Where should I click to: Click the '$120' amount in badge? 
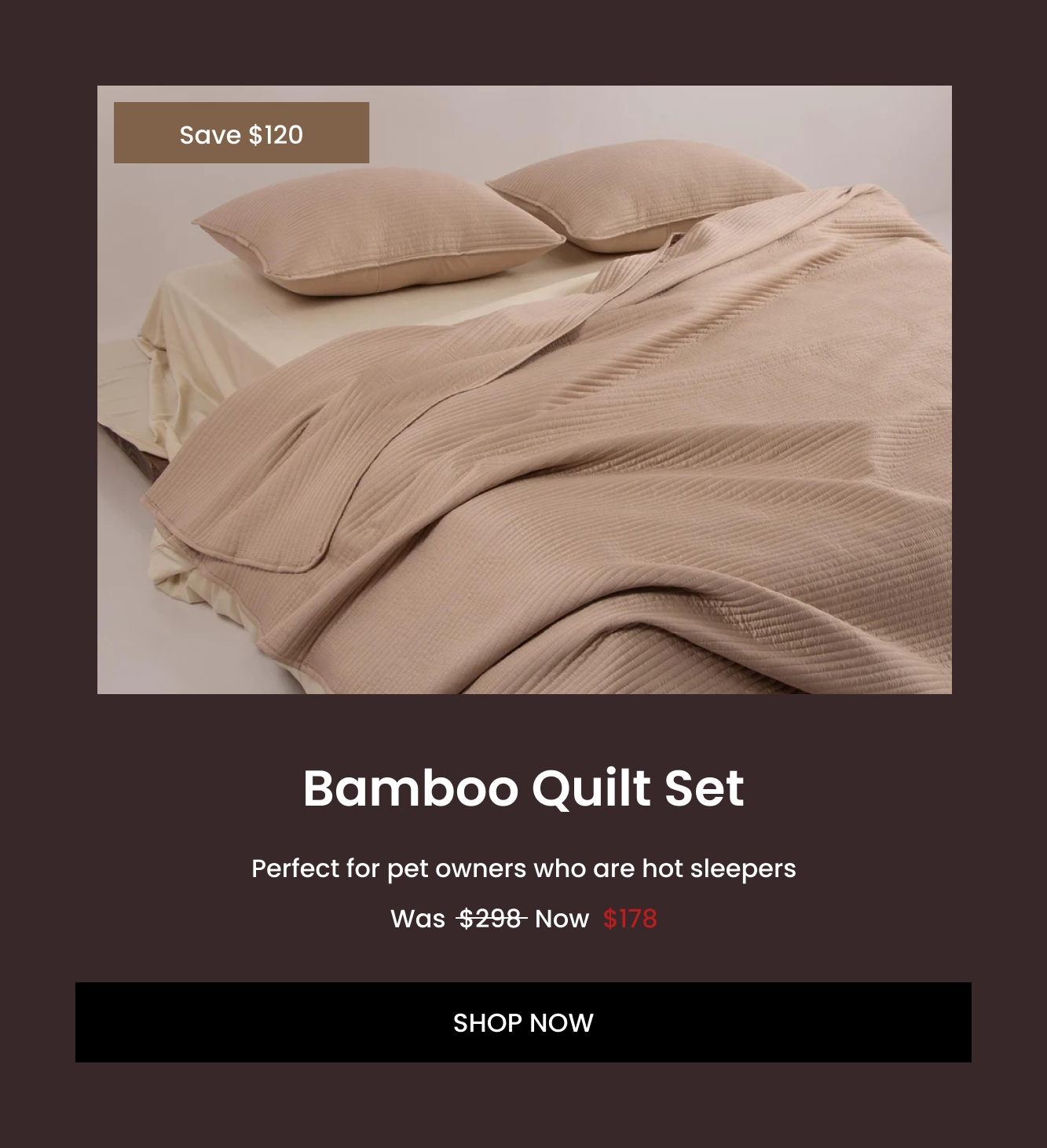276,135
